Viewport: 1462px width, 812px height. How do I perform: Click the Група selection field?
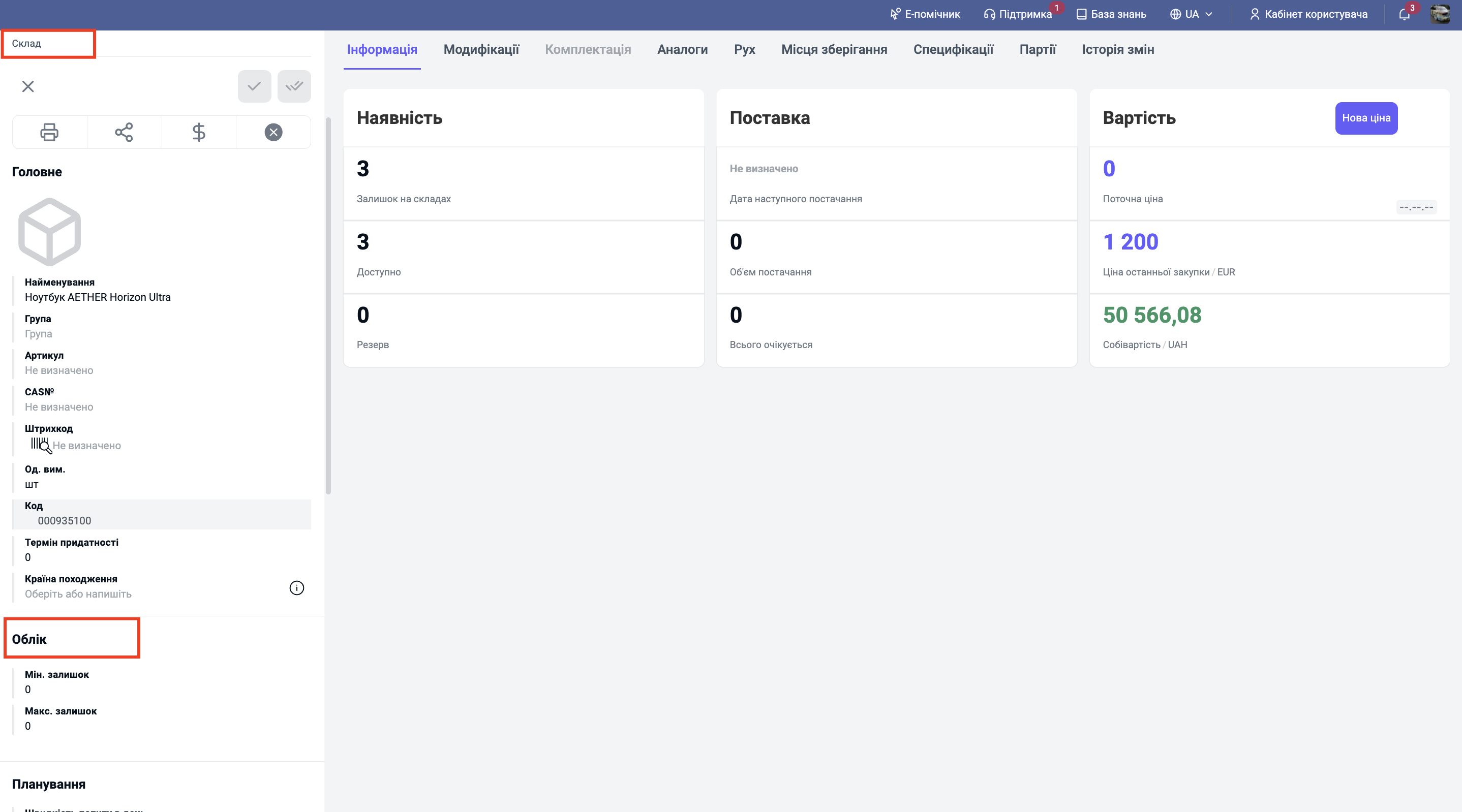tap(39, 334)
